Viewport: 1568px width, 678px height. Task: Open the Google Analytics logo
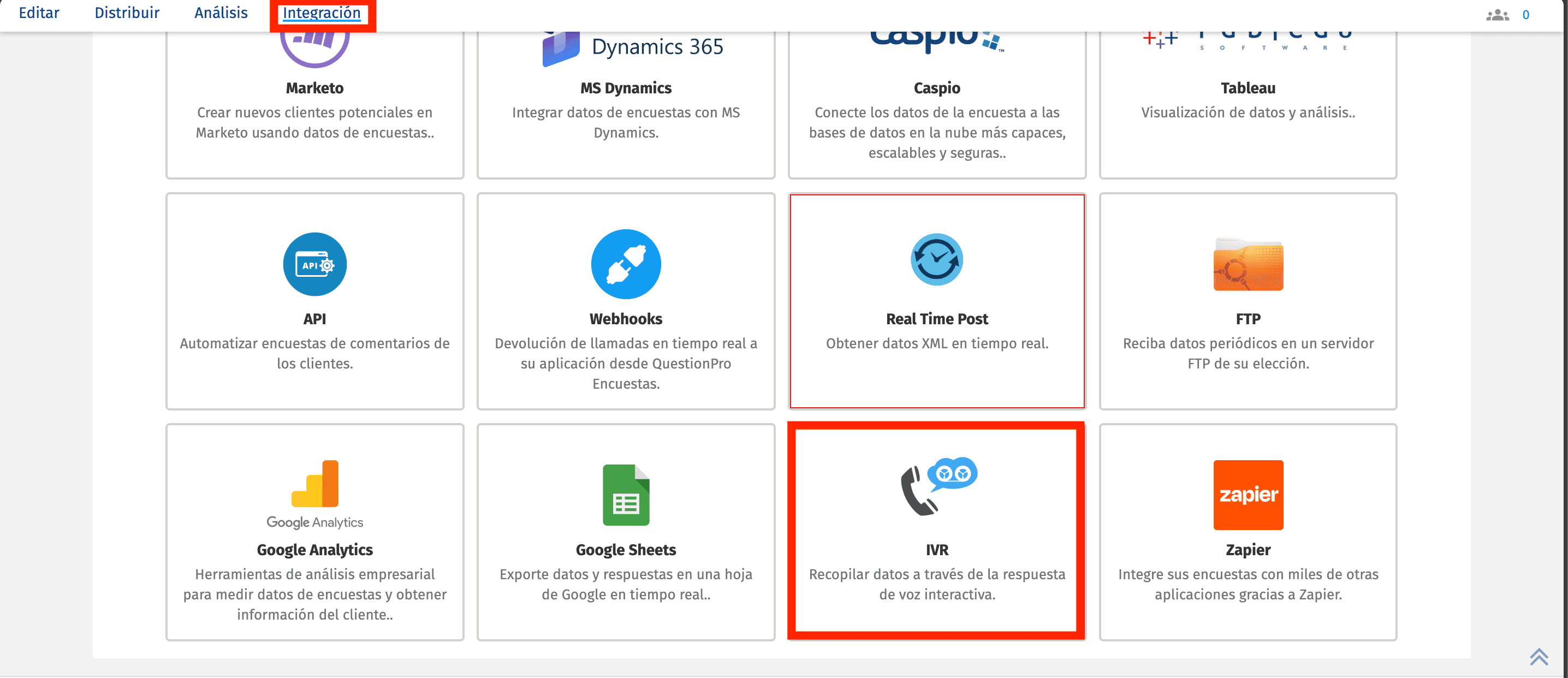[x=314, y=494]
